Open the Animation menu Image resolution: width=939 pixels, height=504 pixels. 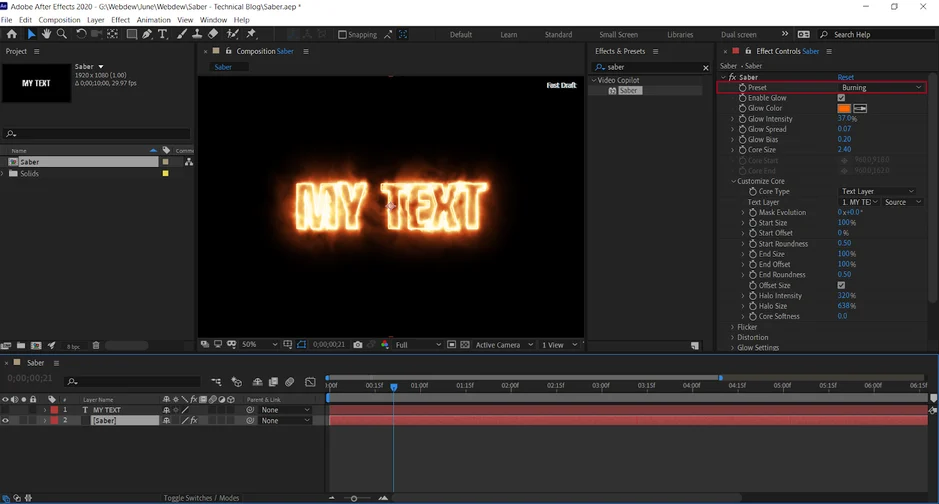tap(153, 20)
